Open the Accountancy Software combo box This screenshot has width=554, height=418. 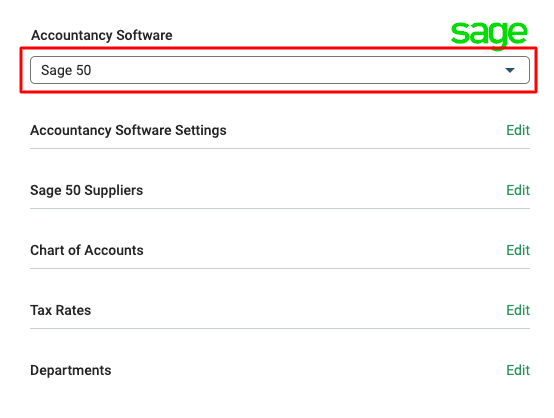point(280,70)
